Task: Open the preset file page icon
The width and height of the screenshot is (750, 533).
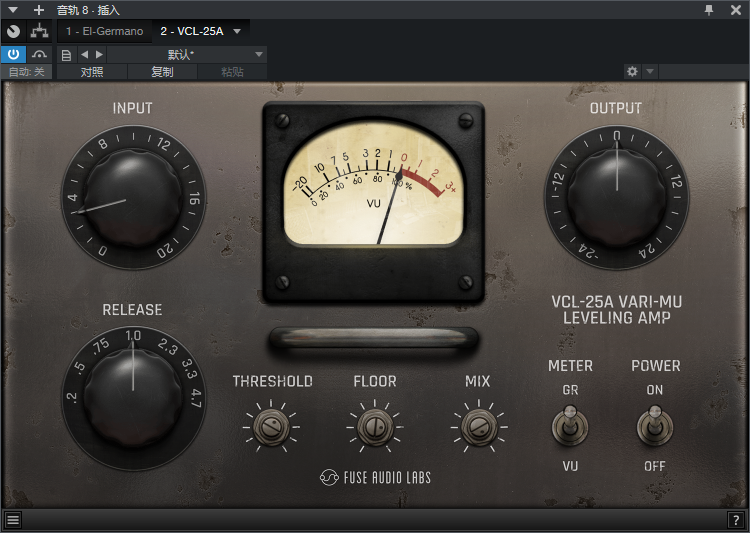Action: (66, 55)
